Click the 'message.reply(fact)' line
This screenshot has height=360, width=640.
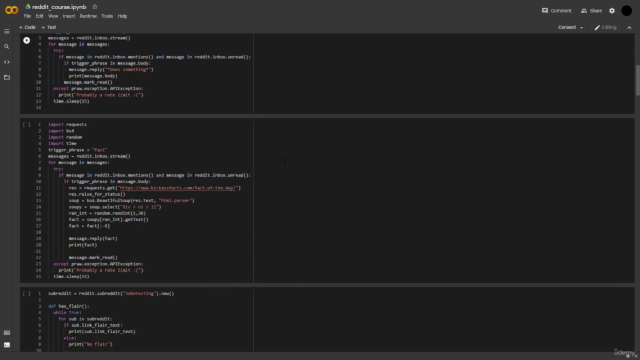[93, 239]
